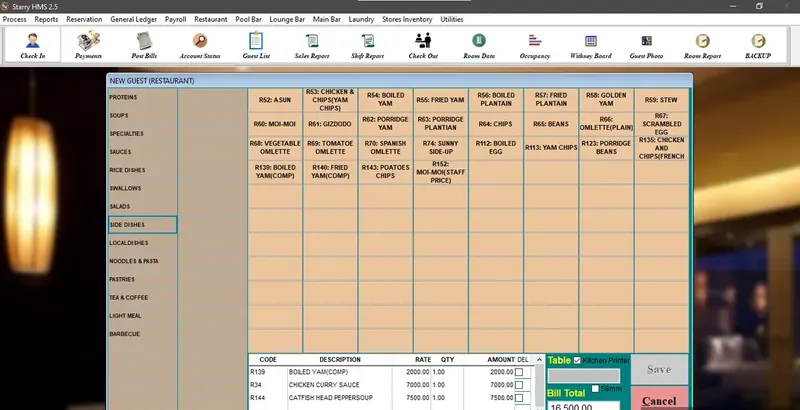800x410 pixels.
Task: Open the Pool Bar menu
Action: (248, 19)
